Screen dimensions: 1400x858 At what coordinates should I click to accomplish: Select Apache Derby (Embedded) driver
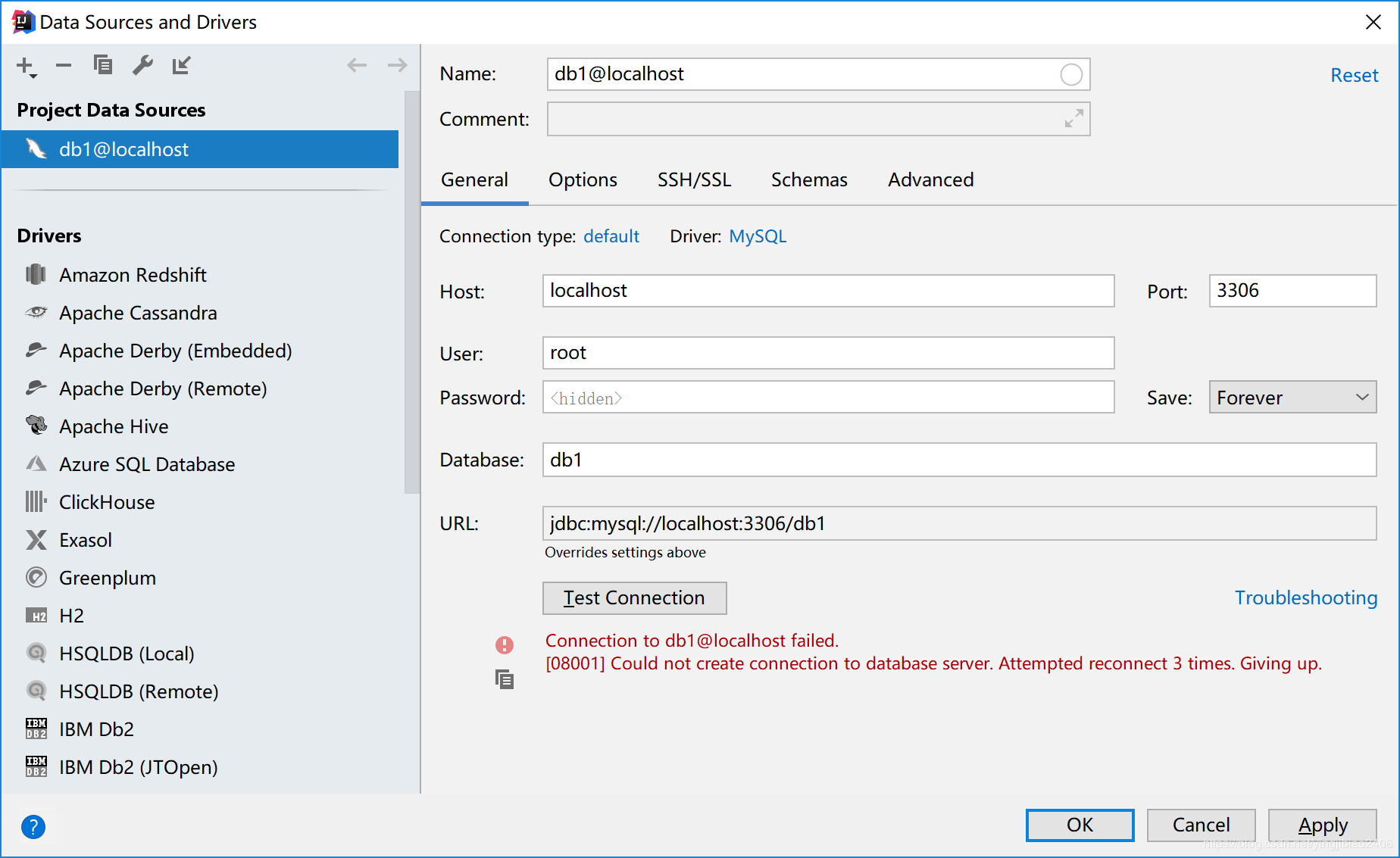tap(200, 351)
